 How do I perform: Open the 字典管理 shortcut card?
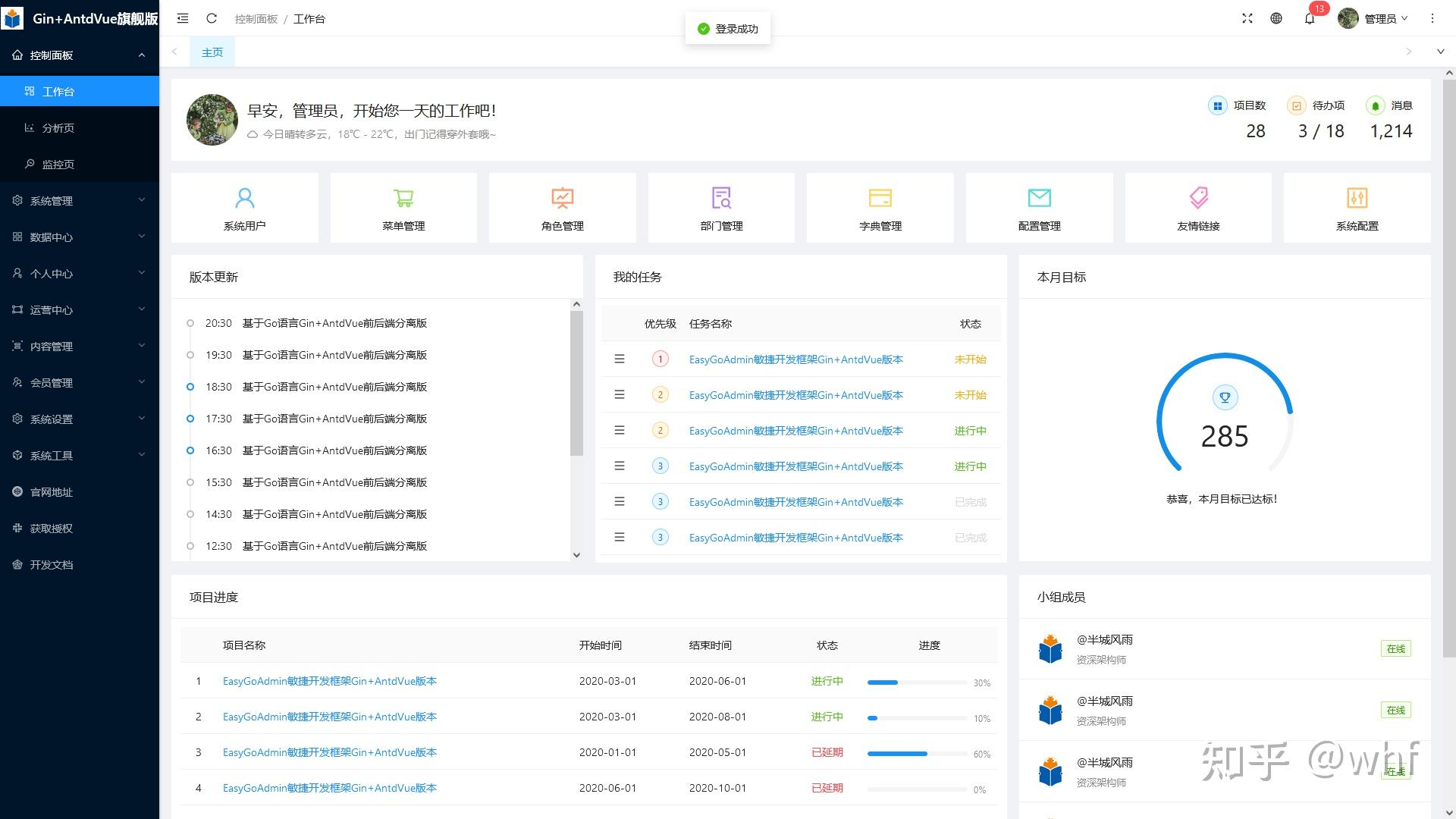point(880,207)
